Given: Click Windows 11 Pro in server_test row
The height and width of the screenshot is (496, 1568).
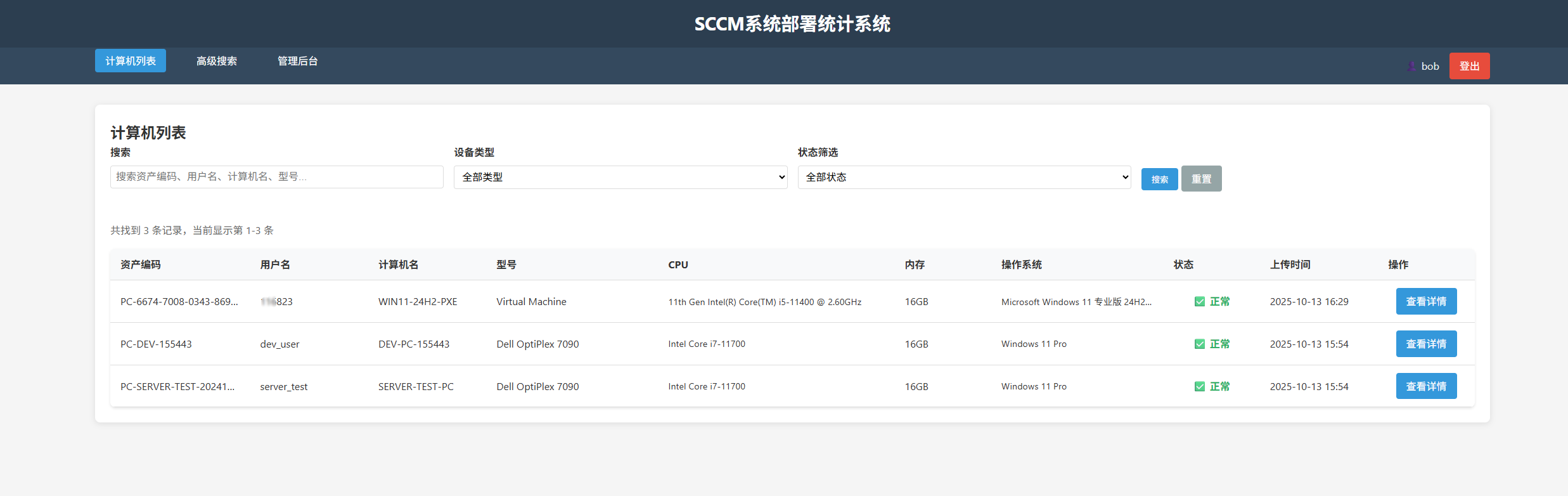Looking at the screenshot, I should [x=1034, y=387].
